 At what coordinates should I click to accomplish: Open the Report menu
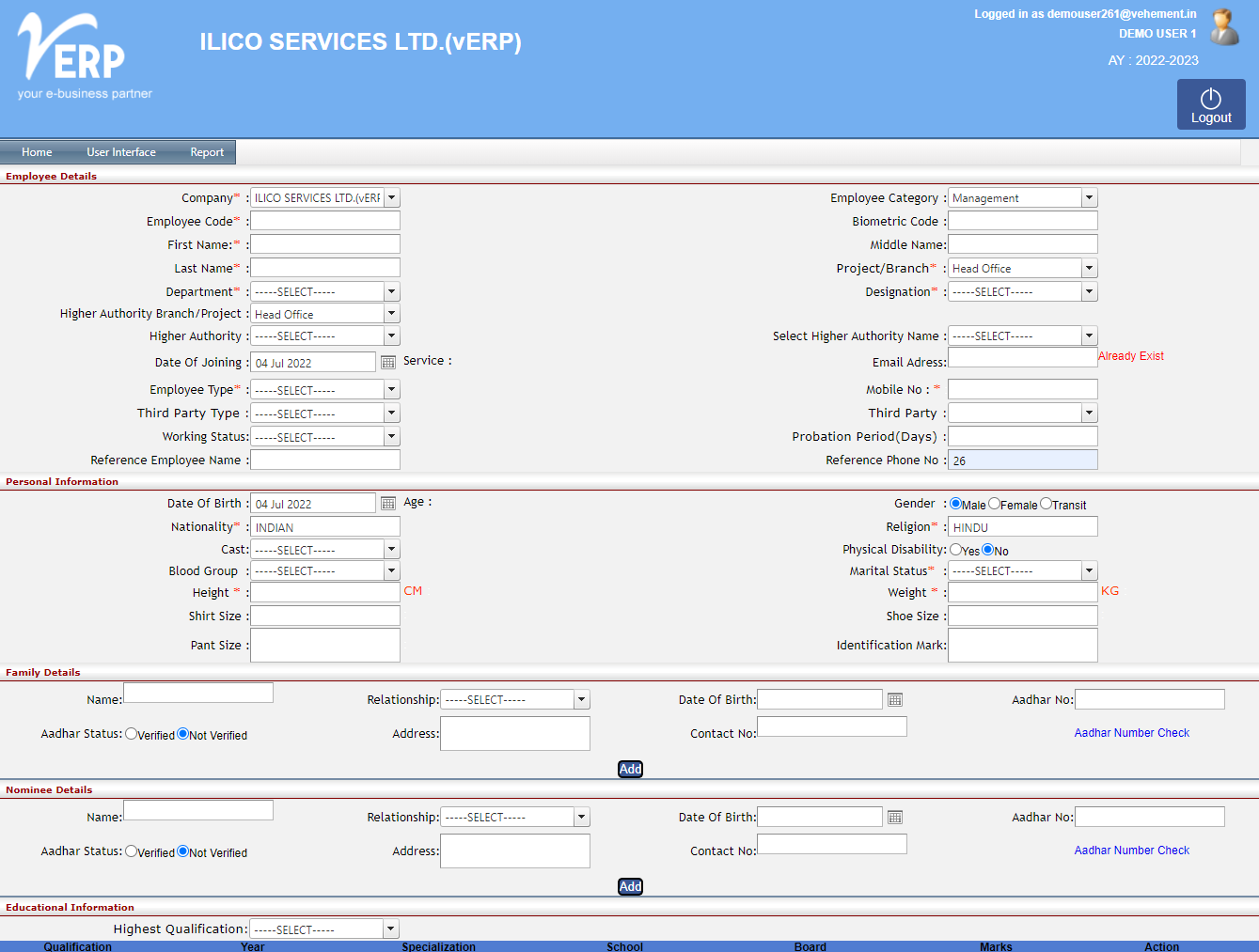[x=207, y=152]
